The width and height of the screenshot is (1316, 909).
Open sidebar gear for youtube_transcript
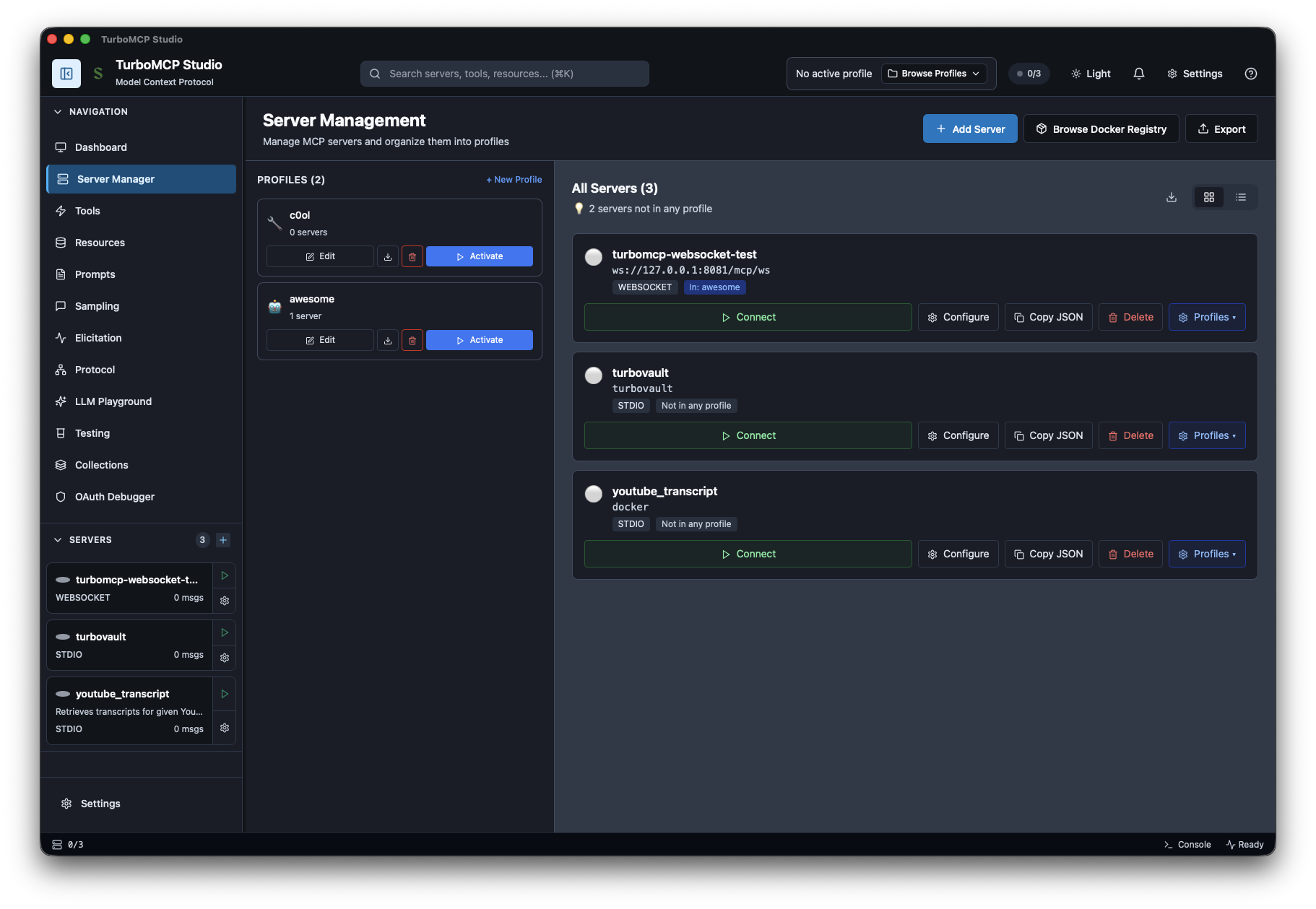tap(225, 728)
